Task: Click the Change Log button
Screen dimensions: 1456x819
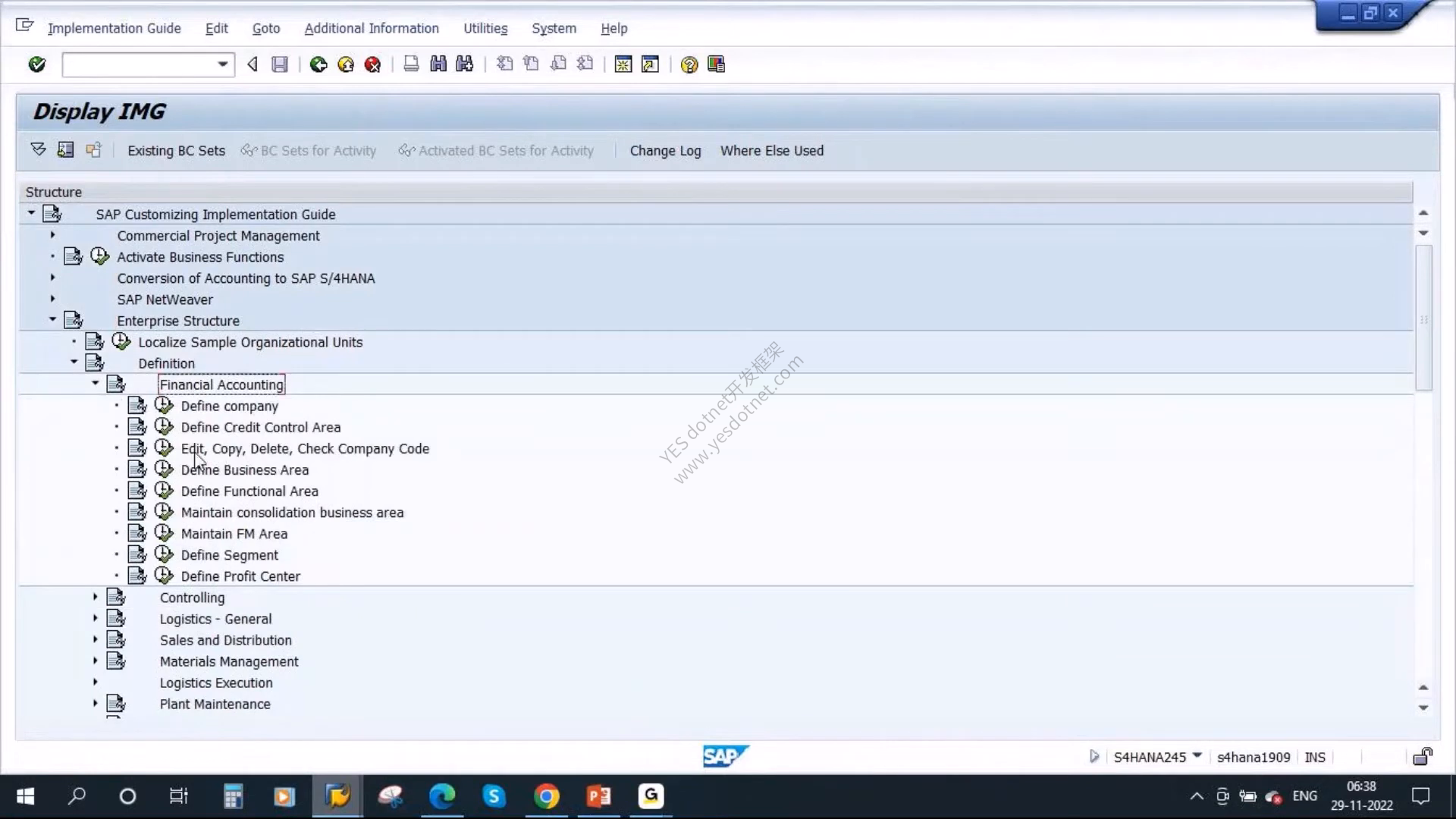Action: (665, 150)
